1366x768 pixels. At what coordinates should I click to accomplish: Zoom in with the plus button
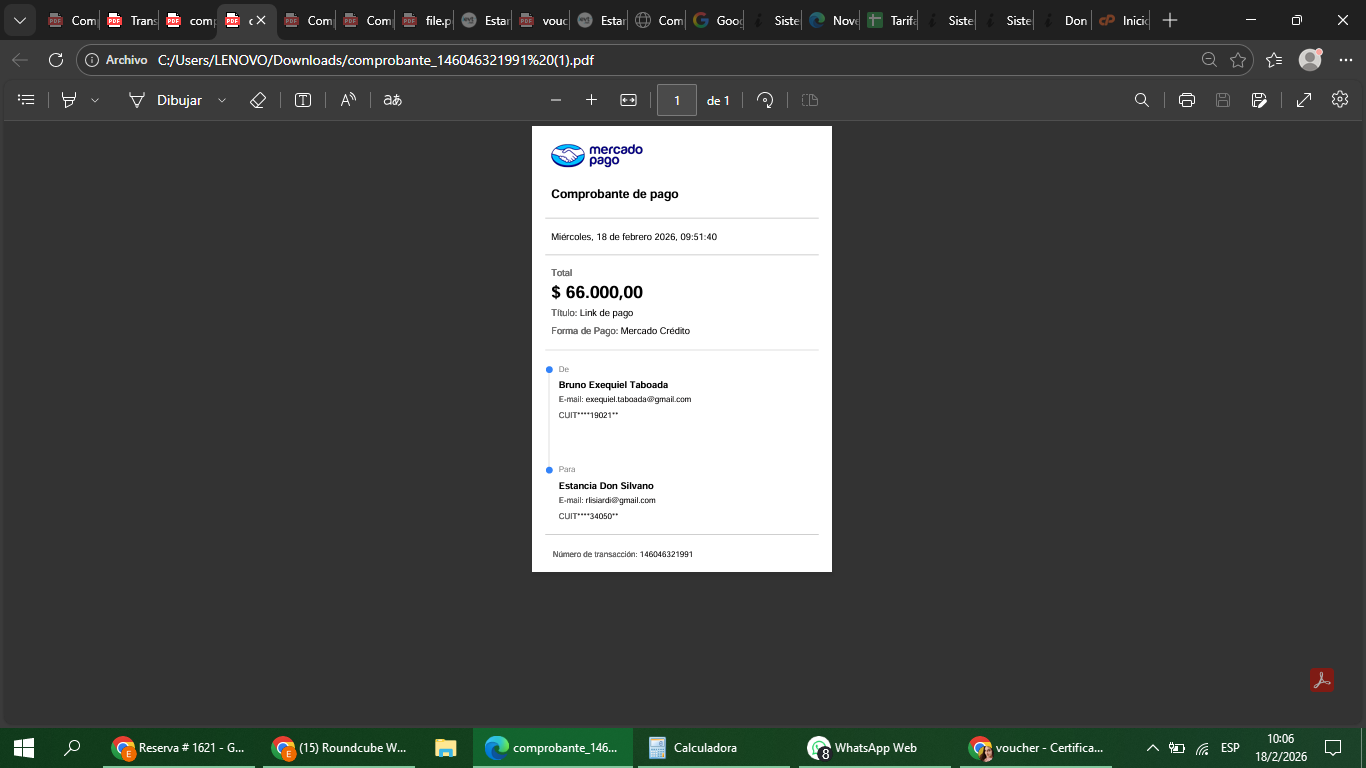pos(591,100)
